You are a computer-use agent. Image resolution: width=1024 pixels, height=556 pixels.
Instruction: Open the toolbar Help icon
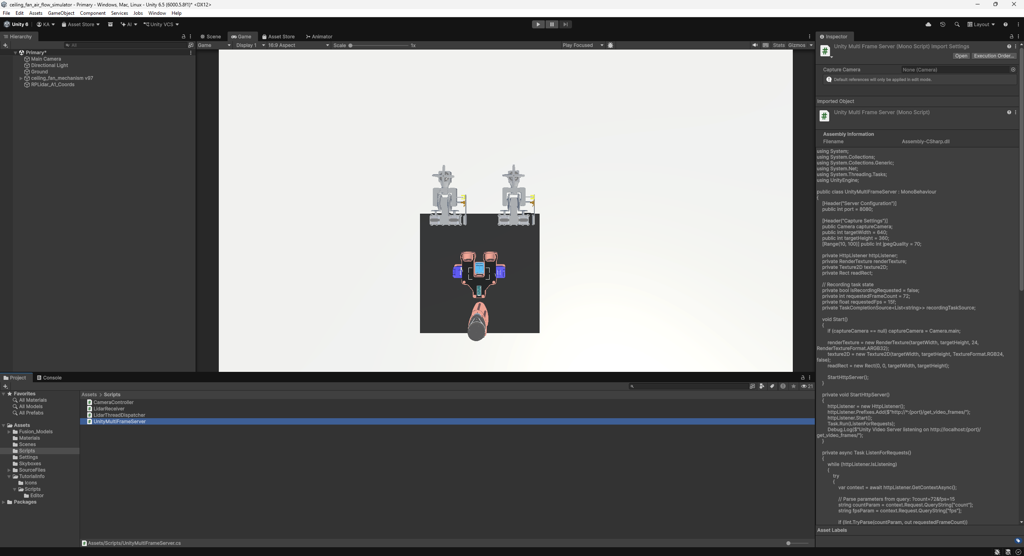(x=1005, y=24)
